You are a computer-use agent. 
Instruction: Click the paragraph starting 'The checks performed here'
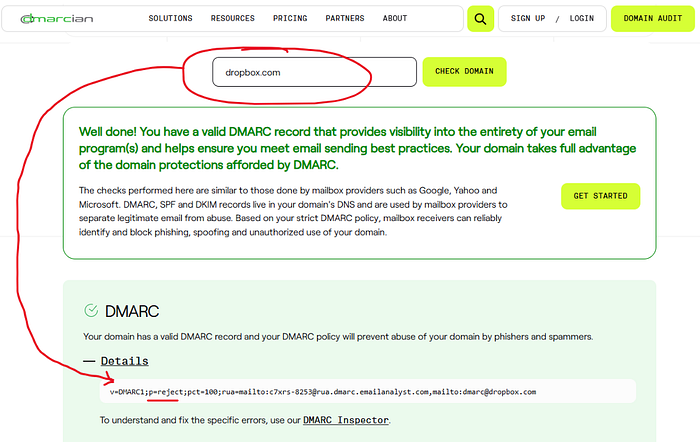293,211
